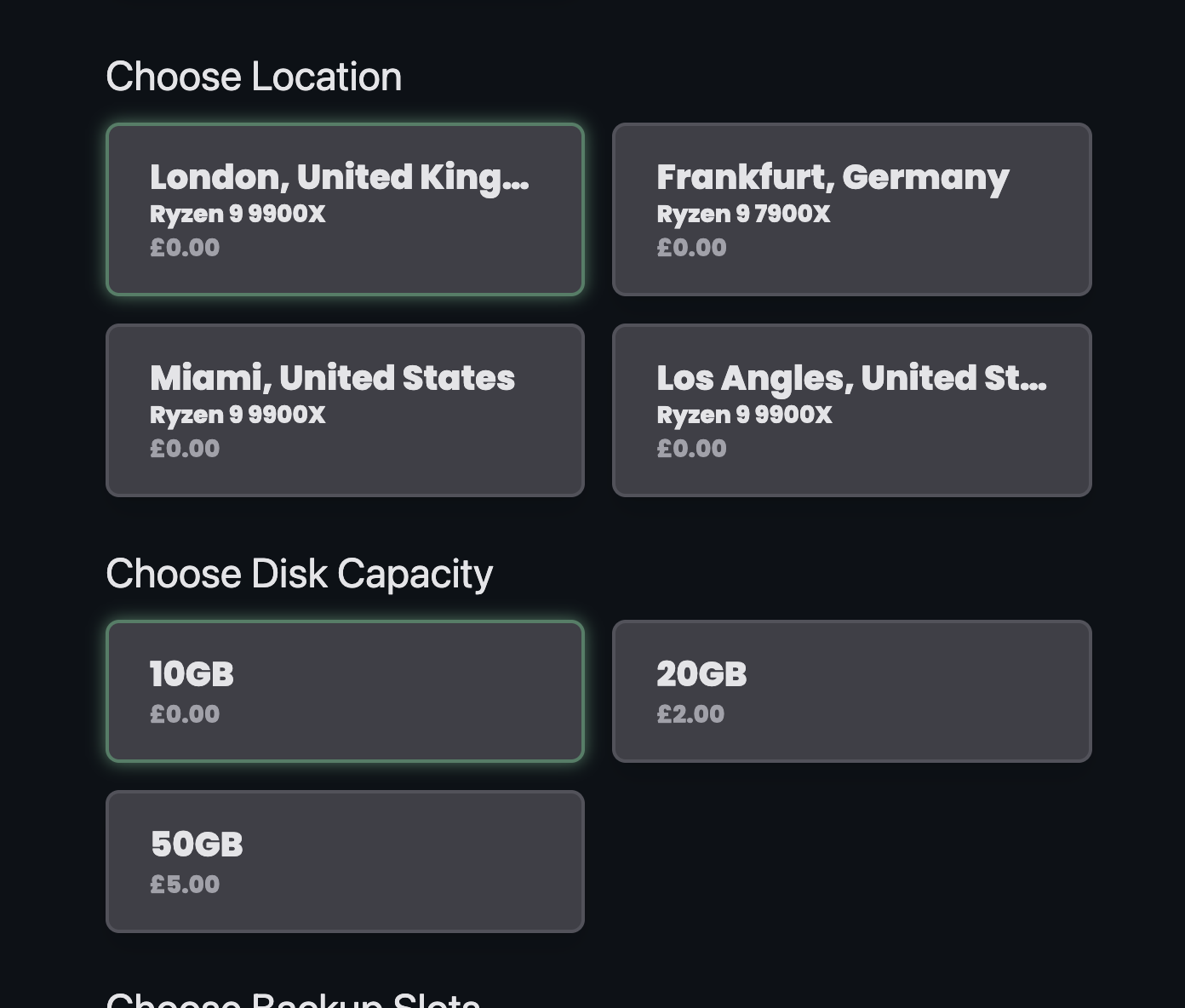
Task: Choose the 50GB disk capacity
Action: [345, 862]
